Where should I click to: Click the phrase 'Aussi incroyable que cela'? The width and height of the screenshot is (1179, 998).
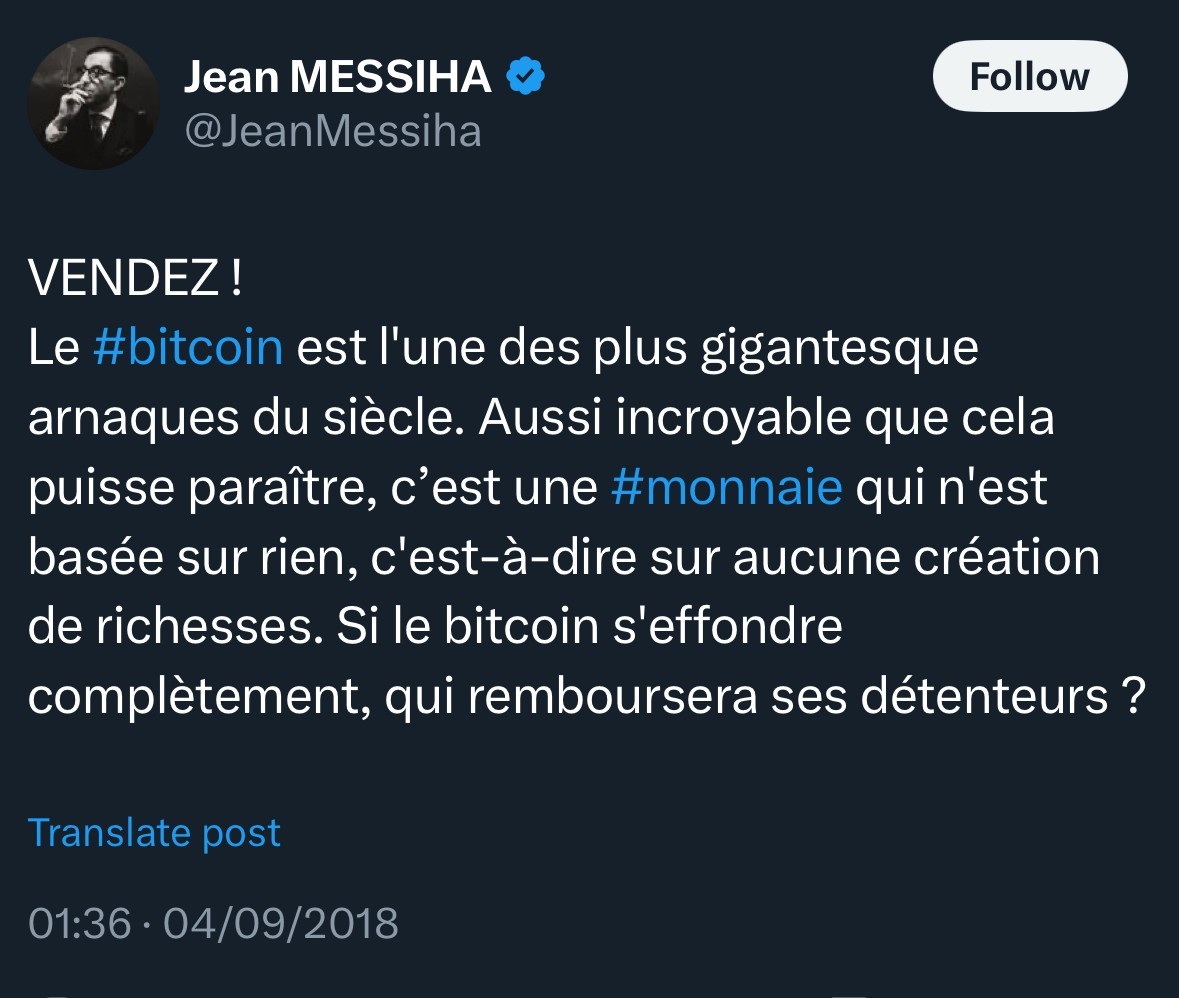pos(766,418)
